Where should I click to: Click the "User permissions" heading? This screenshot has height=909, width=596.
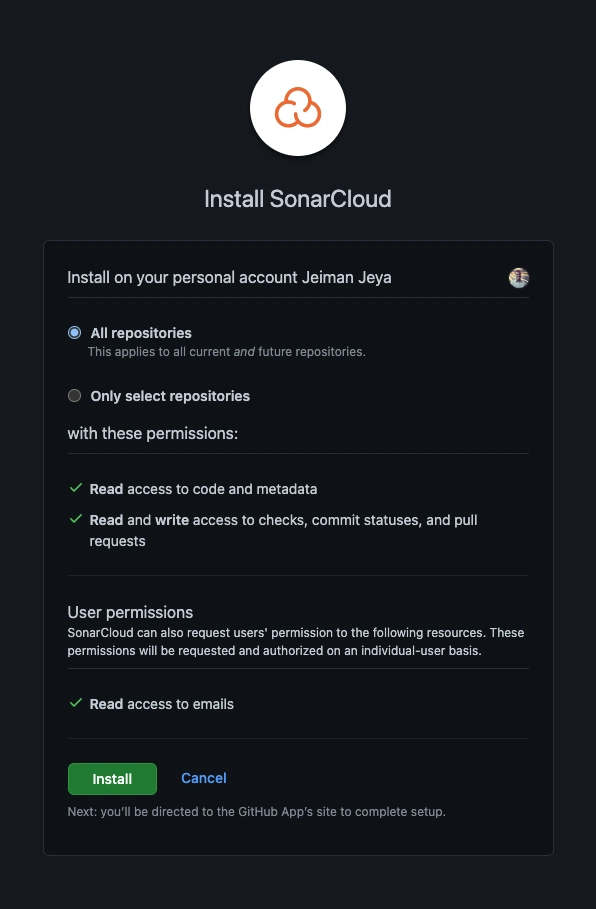click(130, 612)
